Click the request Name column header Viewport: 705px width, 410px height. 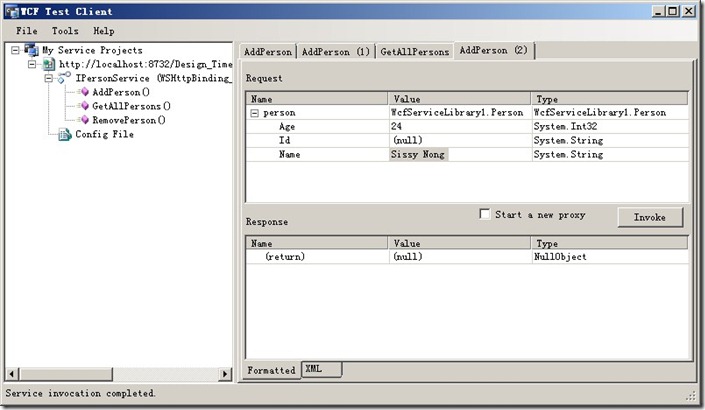(x=317, y=98)
